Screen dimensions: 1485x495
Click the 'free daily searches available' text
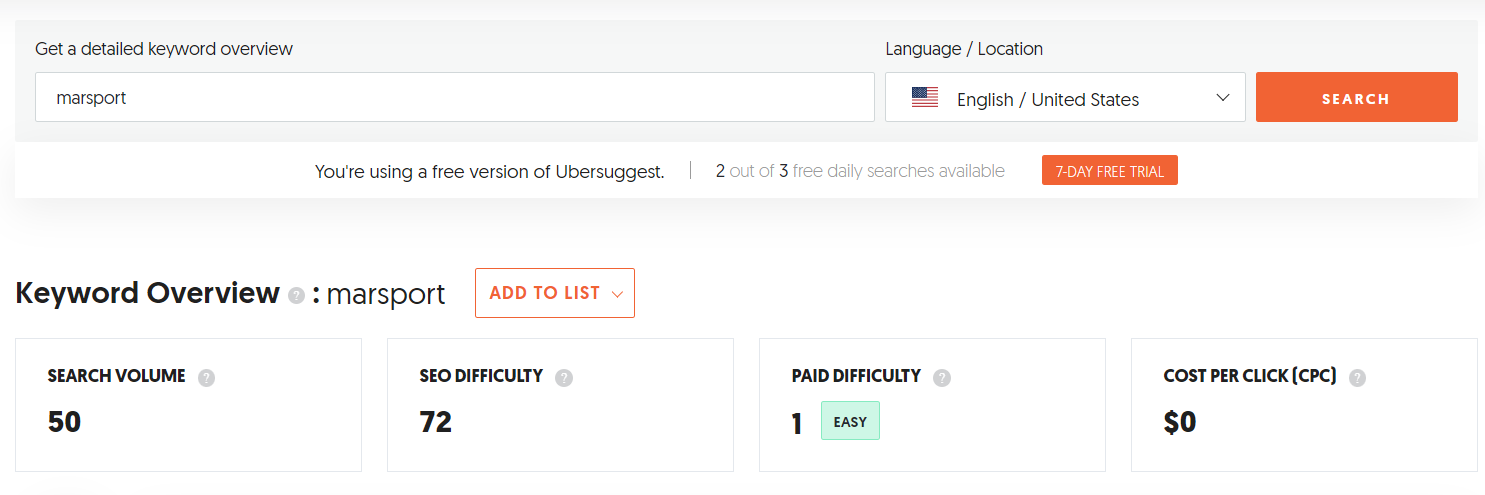(898, 171)
